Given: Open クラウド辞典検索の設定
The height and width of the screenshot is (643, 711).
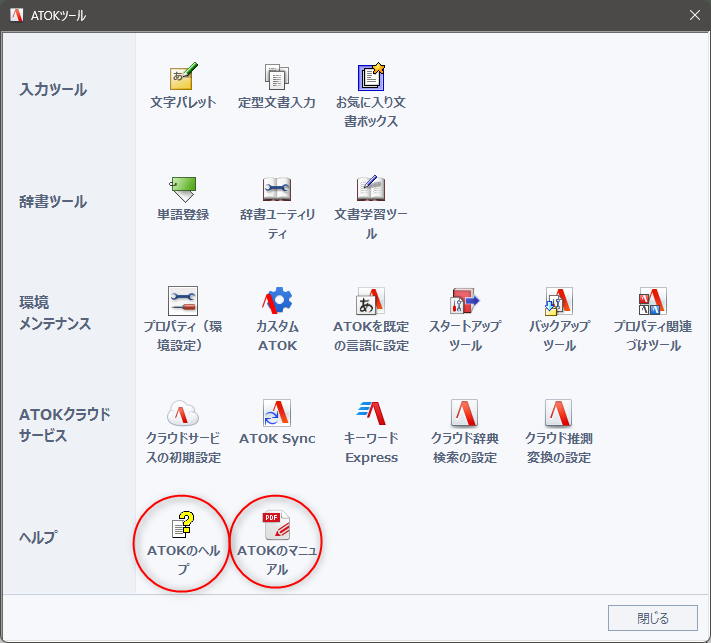Looking at the screenshot, I should 465,432.
